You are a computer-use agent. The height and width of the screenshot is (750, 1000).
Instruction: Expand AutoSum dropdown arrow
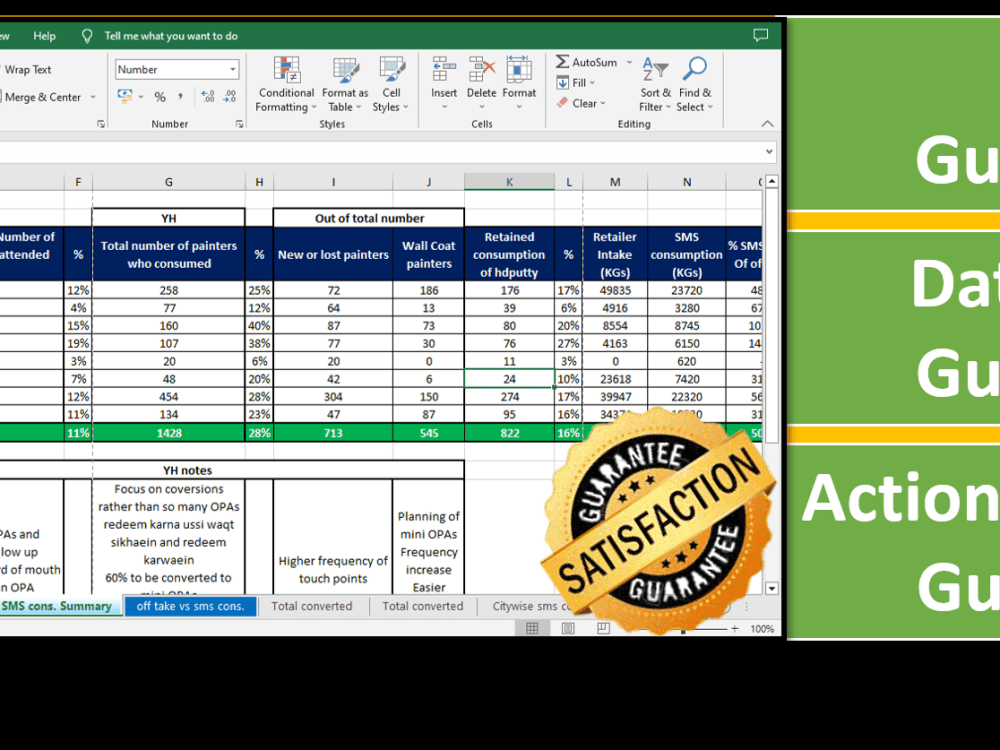click(x=629, y=62)
